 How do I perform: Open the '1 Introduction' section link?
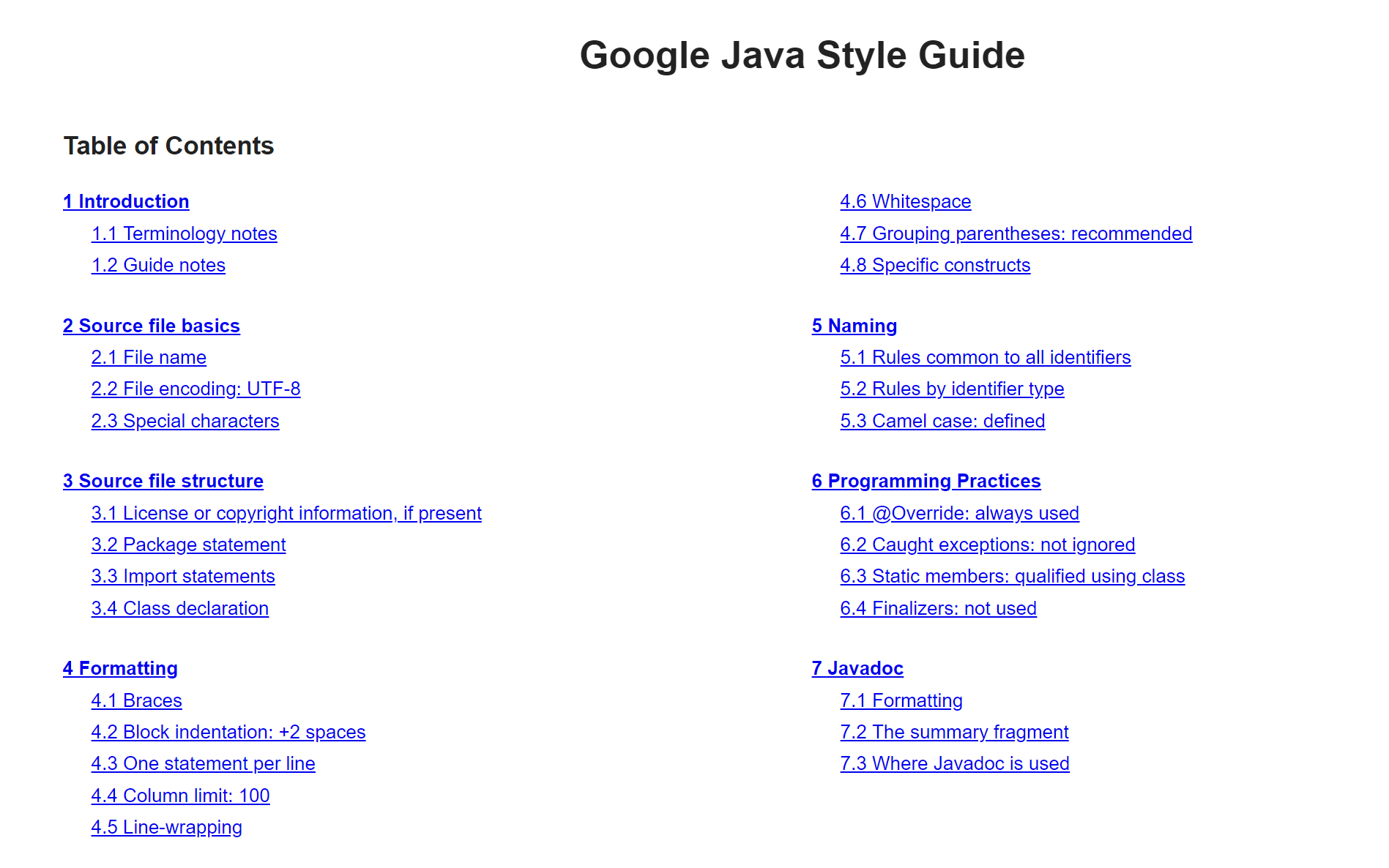[126, 201]
